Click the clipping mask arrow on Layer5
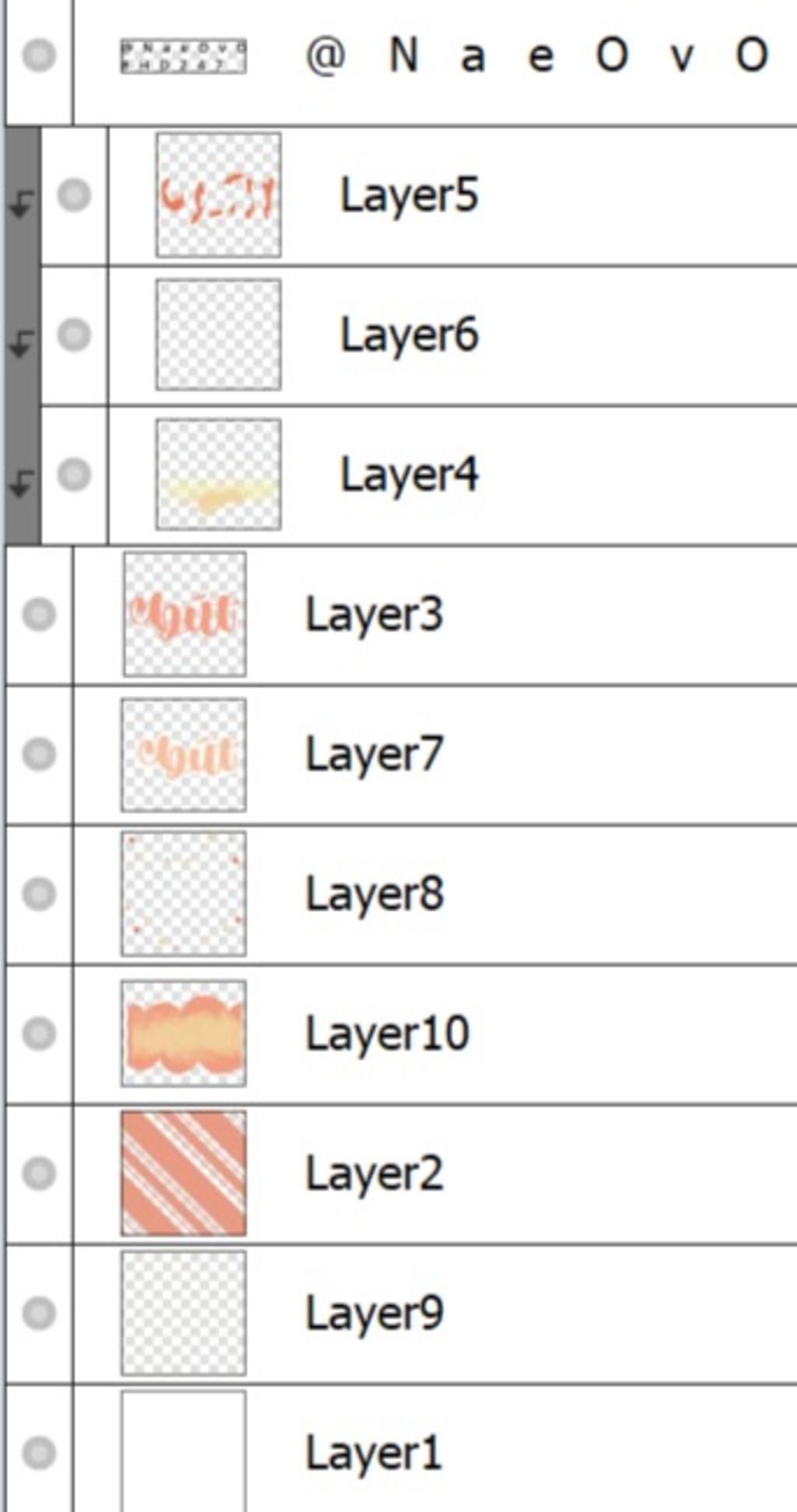This screenshot has height=1512, width=797. tap(21, 205)
